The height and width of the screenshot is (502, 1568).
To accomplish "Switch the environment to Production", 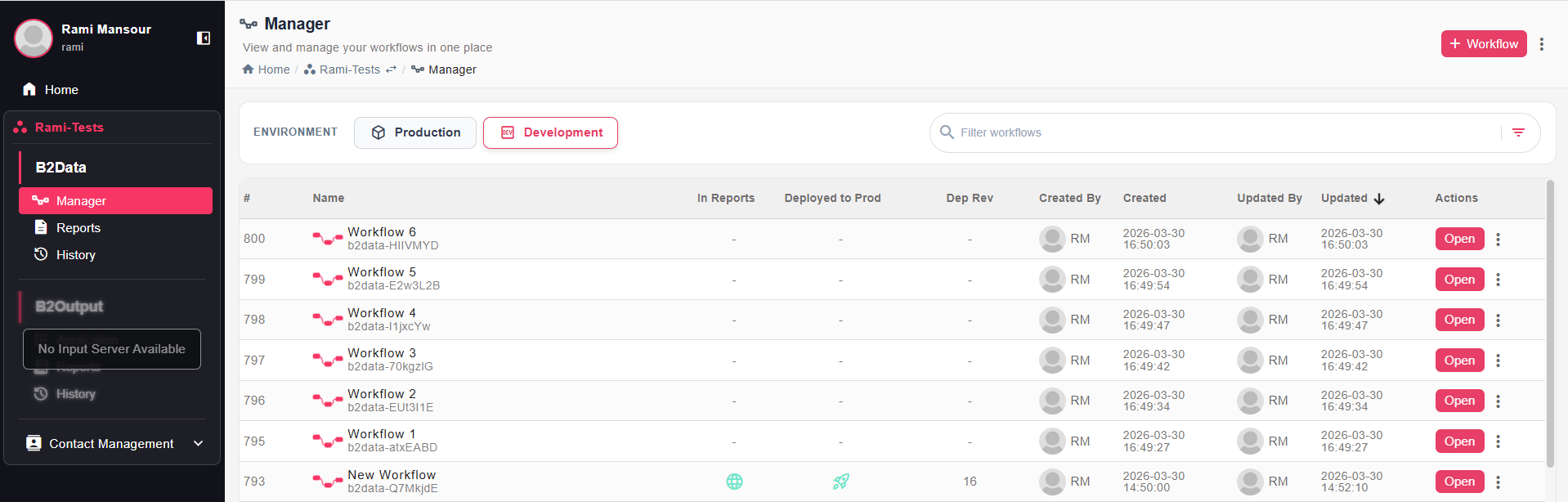I will 415,132.
